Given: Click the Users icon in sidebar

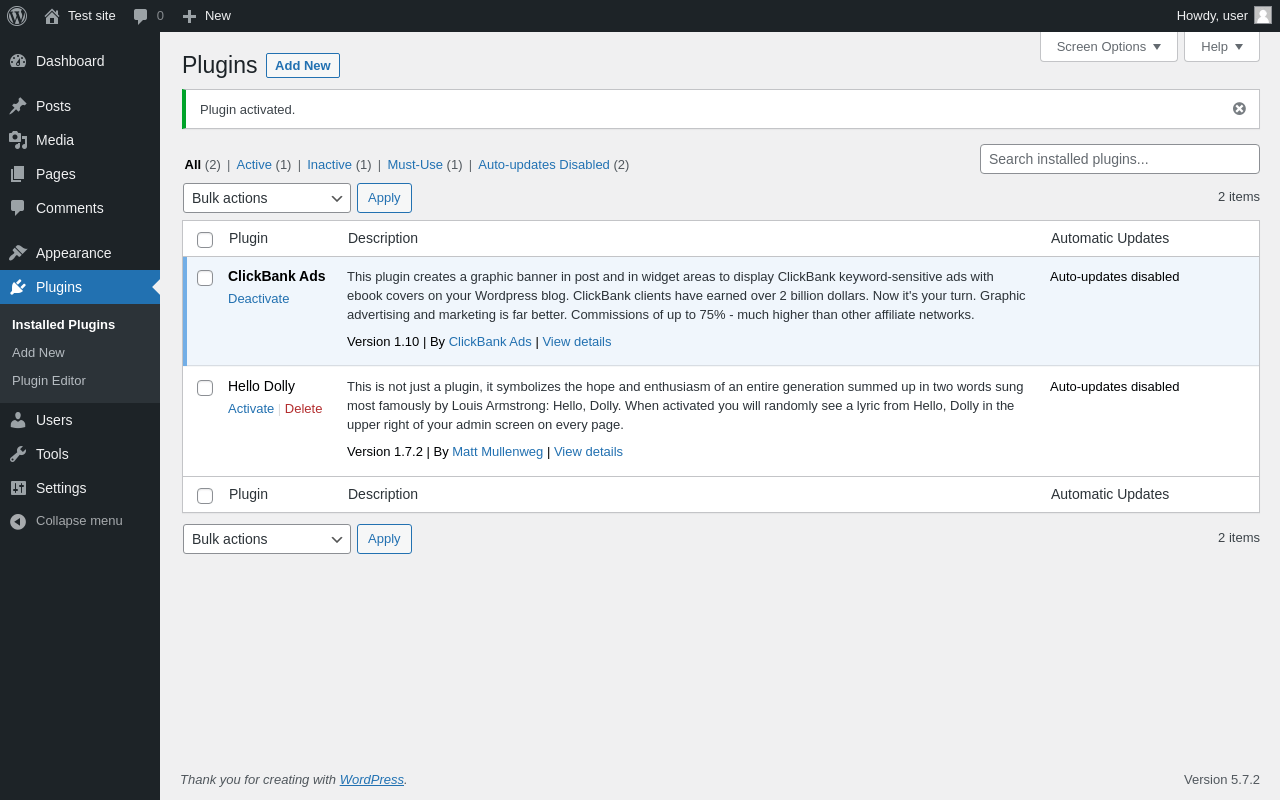Looking at the screenshot, I should point(18,420).
